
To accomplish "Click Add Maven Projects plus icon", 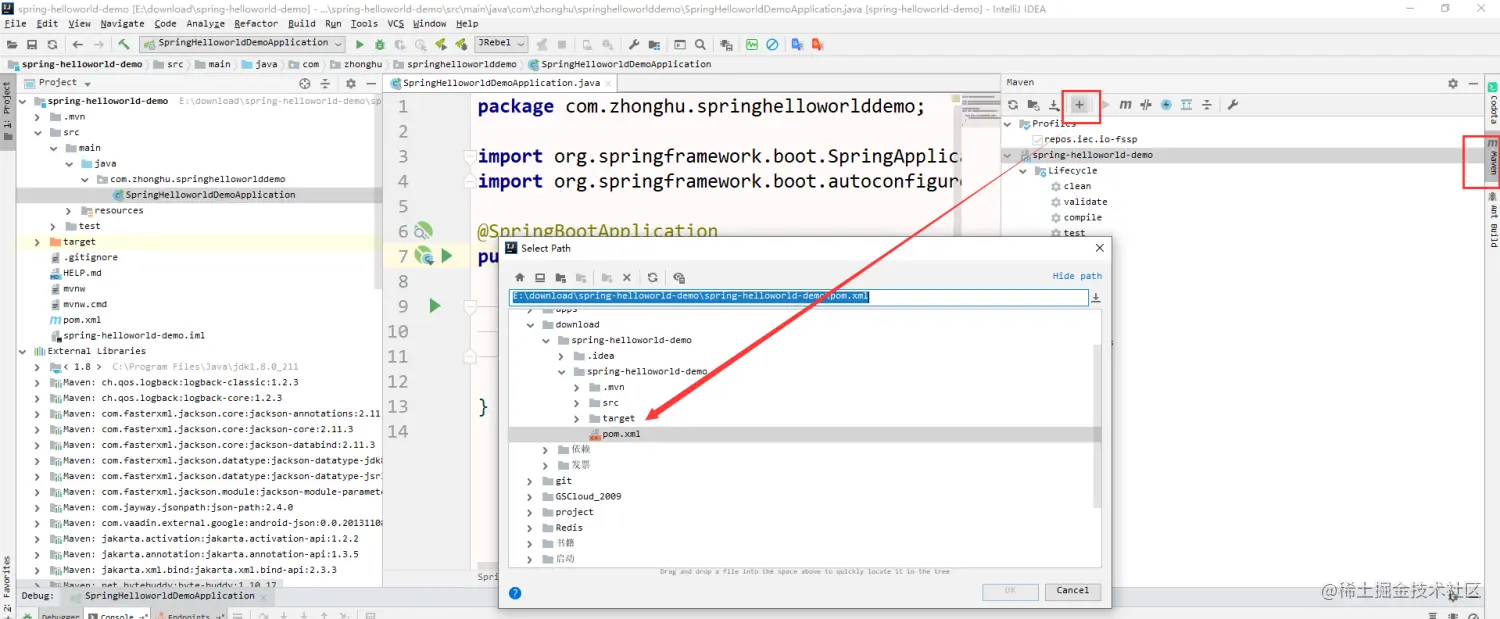I will click(x=1079, y=105).
